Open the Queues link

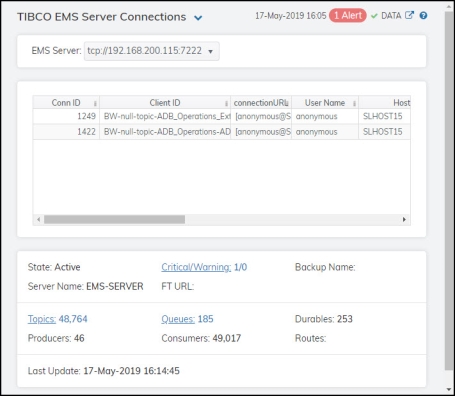[178, 319]
